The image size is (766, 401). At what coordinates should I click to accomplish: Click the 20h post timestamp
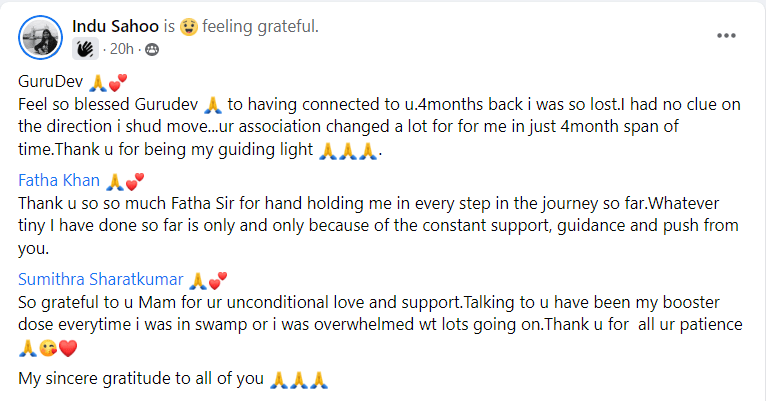point(120,48)
